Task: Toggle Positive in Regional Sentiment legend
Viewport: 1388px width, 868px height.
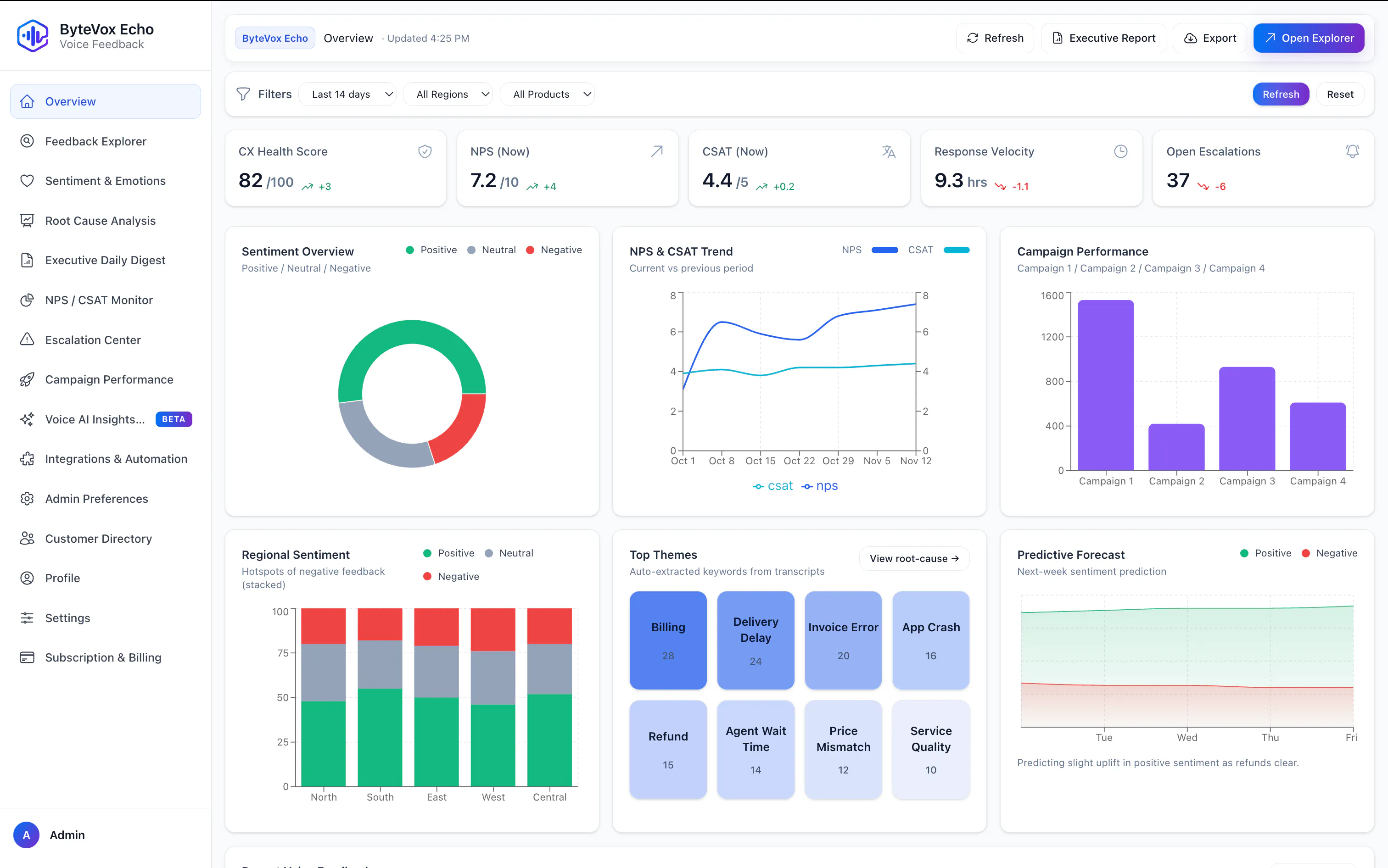Action: click(448, 553)
